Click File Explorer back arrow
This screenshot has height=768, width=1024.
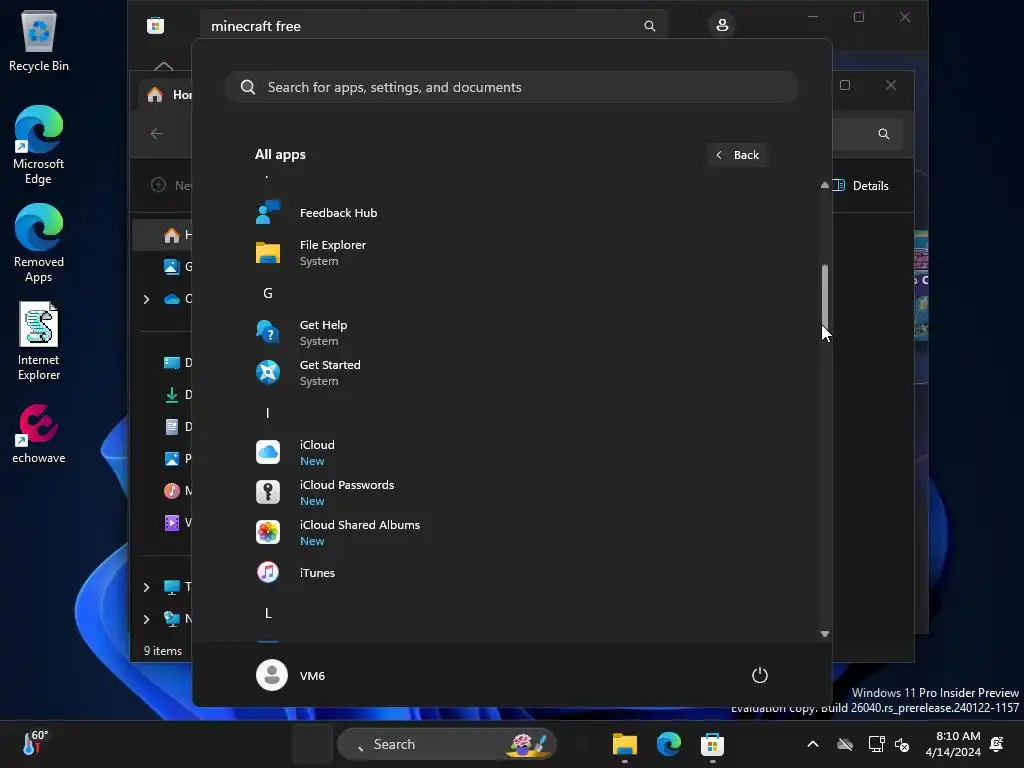click(157, 134)
